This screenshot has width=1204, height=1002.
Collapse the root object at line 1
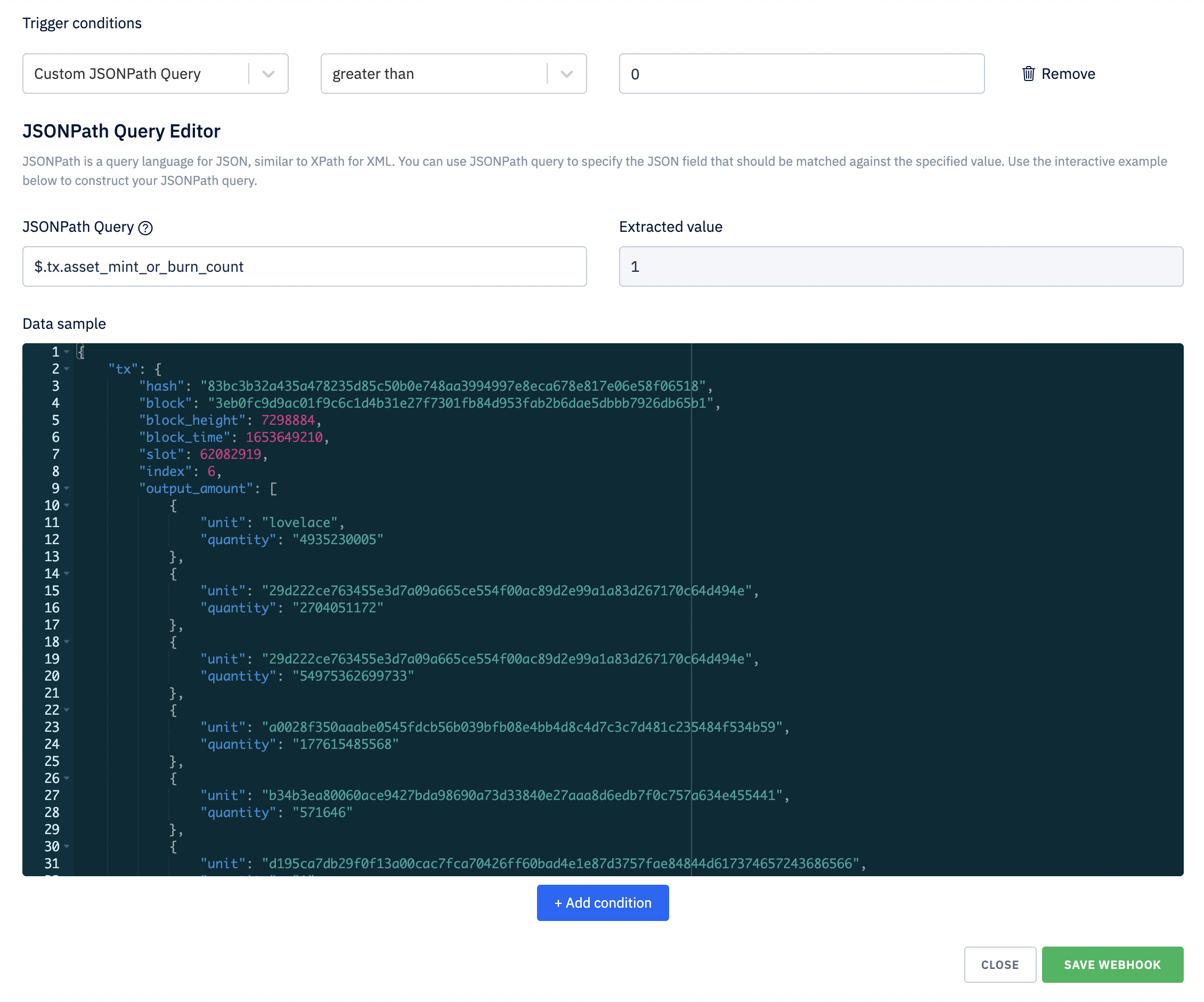click(67, 352)
